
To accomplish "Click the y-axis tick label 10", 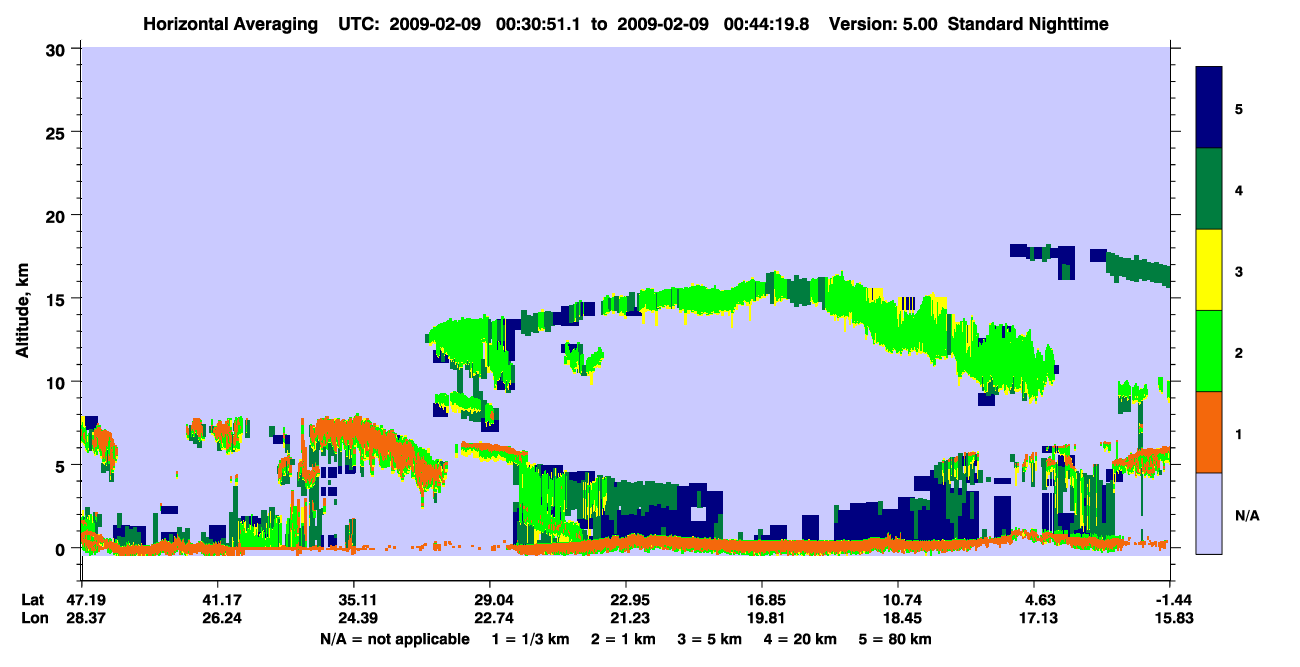I will pyautogui.click(x=58, y=382).
